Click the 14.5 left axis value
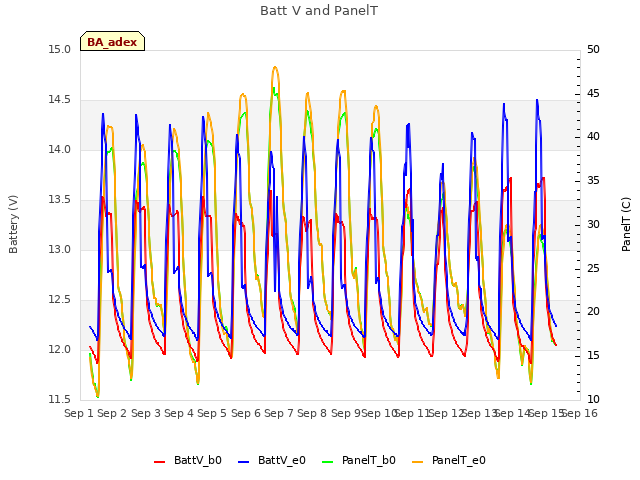640x480 pixels. [x=60, y=100]
